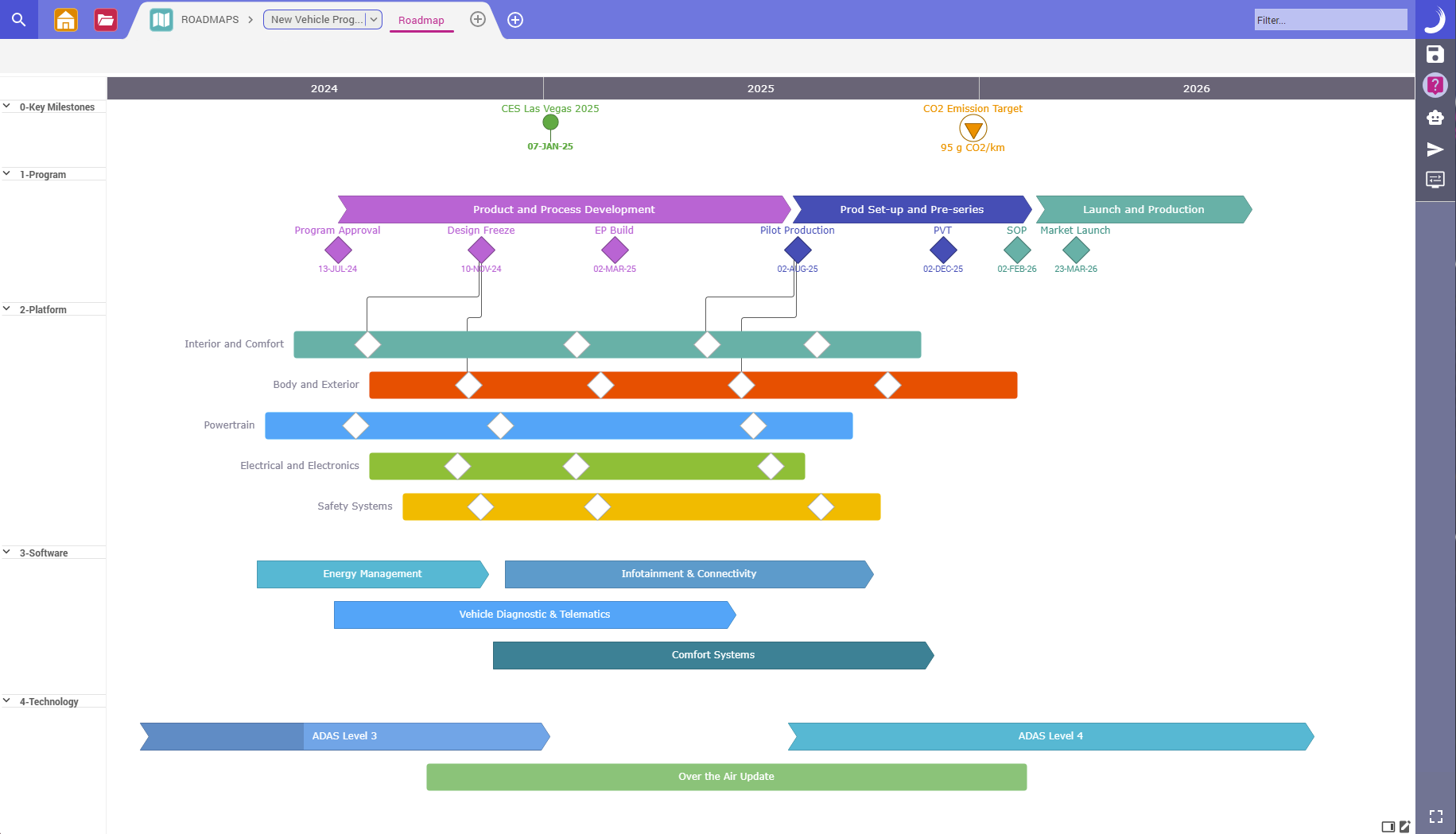The height and width of the screenshot is (834, 1456).
Task: Collapse the 4-Technology lane
Action: click(x=6, y=700)
